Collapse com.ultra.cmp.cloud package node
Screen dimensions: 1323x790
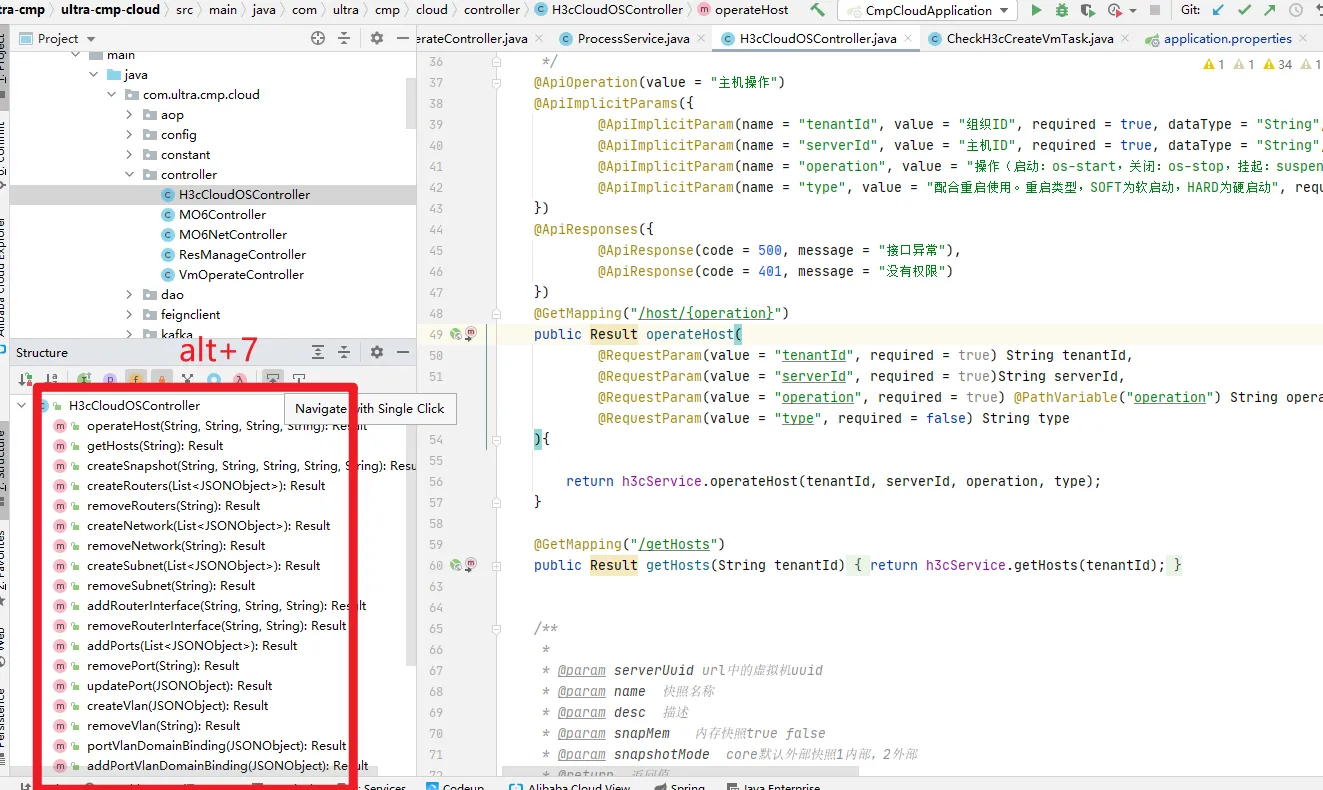113,95
